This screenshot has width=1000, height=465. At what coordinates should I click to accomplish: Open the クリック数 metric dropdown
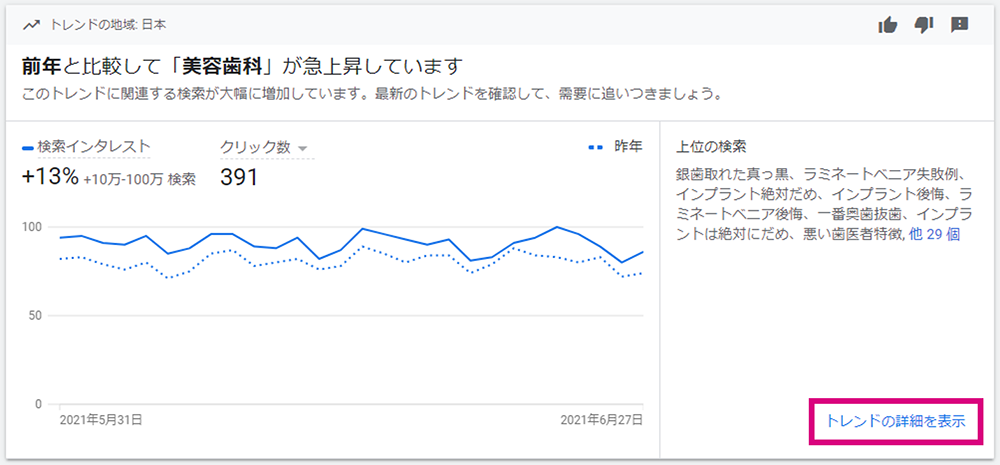(x=263, y=147)
